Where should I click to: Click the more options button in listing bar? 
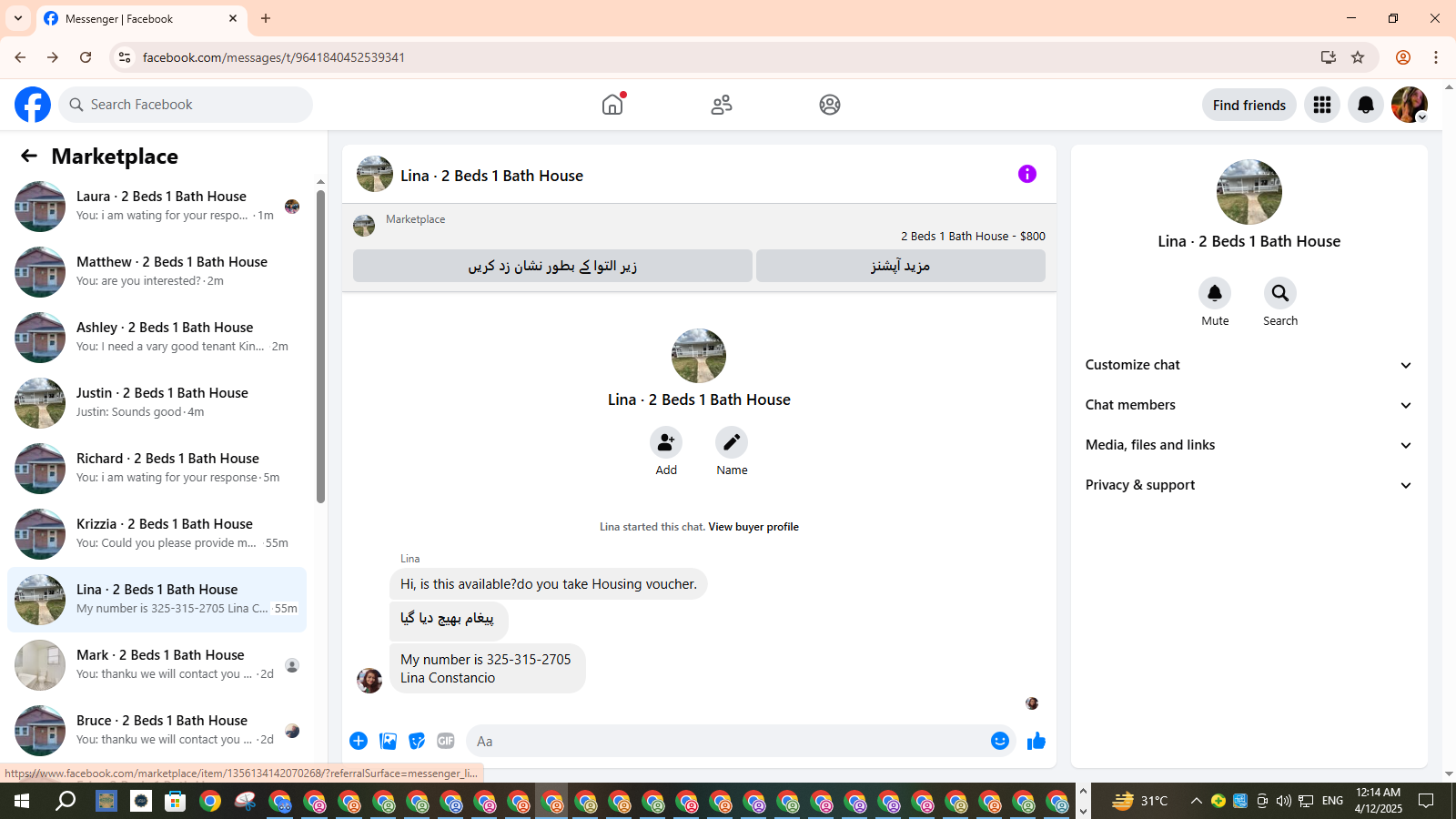pos(901,266)
